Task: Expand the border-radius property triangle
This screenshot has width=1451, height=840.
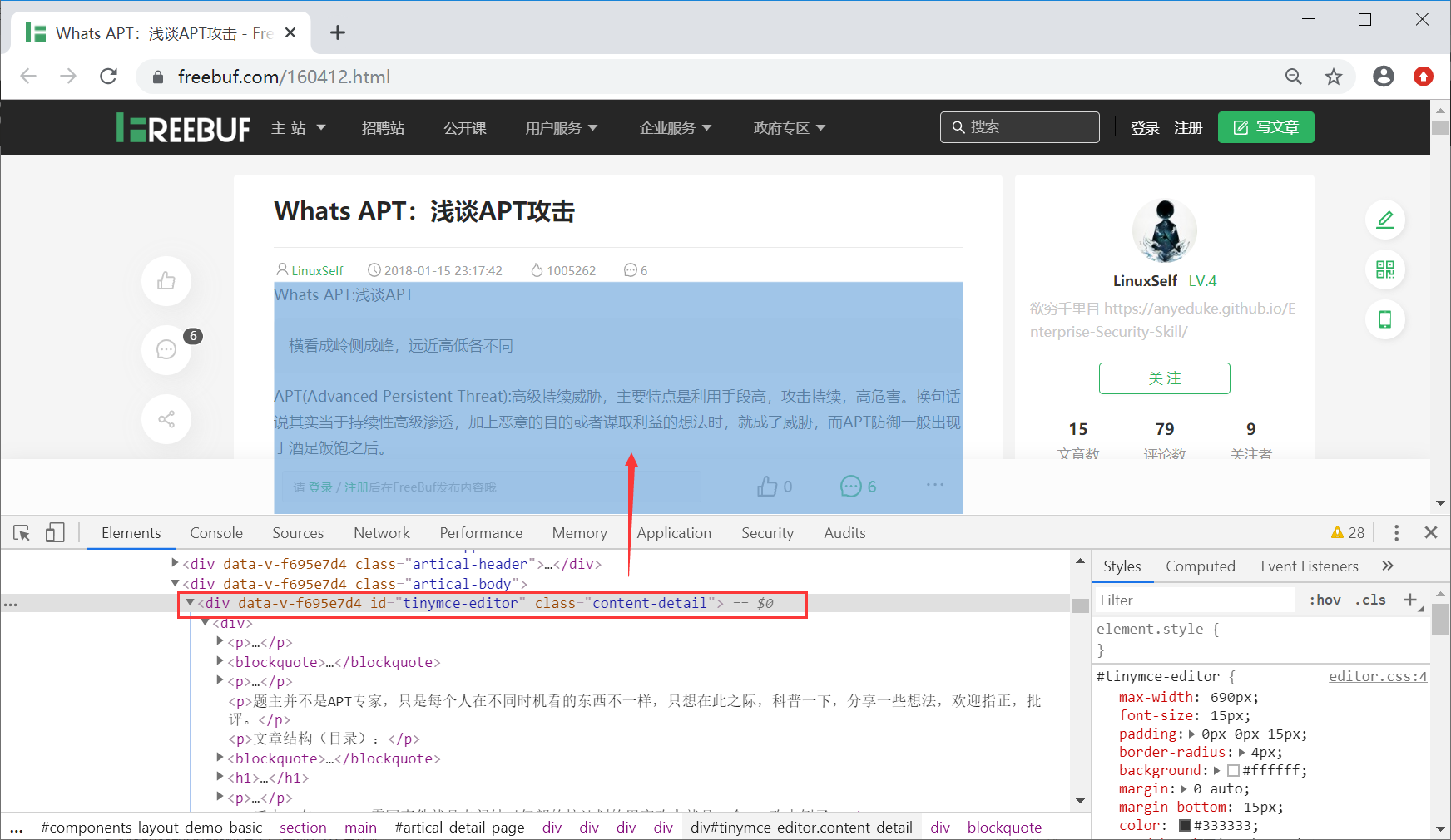Action: [x=1241, y=753]
